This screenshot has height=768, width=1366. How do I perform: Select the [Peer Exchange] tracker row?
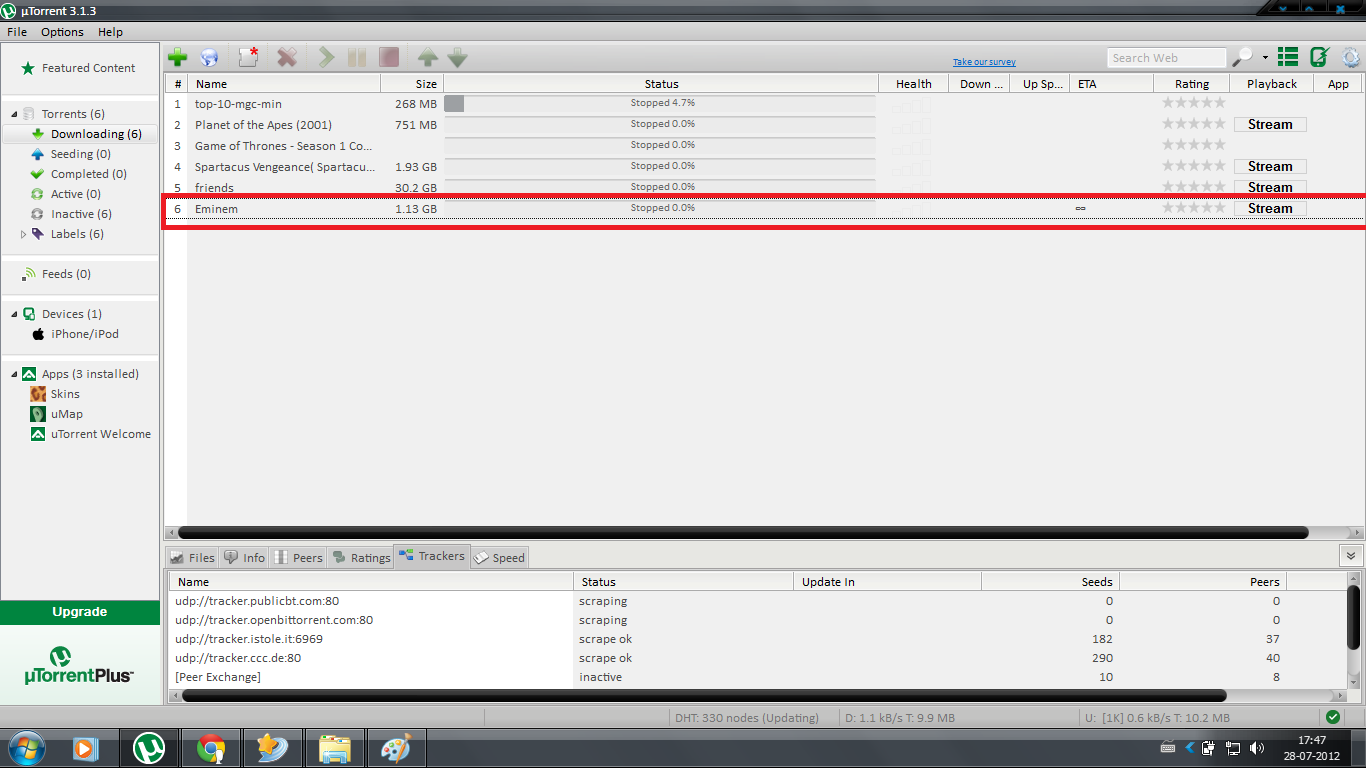click(x=757, y=677)
